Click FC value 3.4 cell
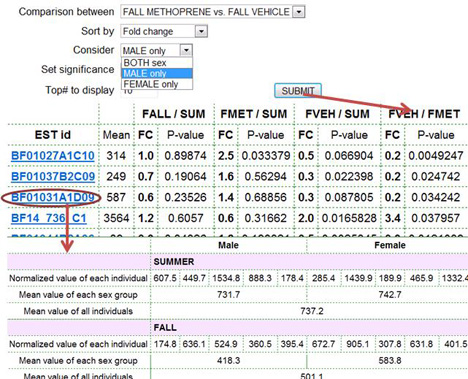 pyautogui.click(x=392, y=218)
